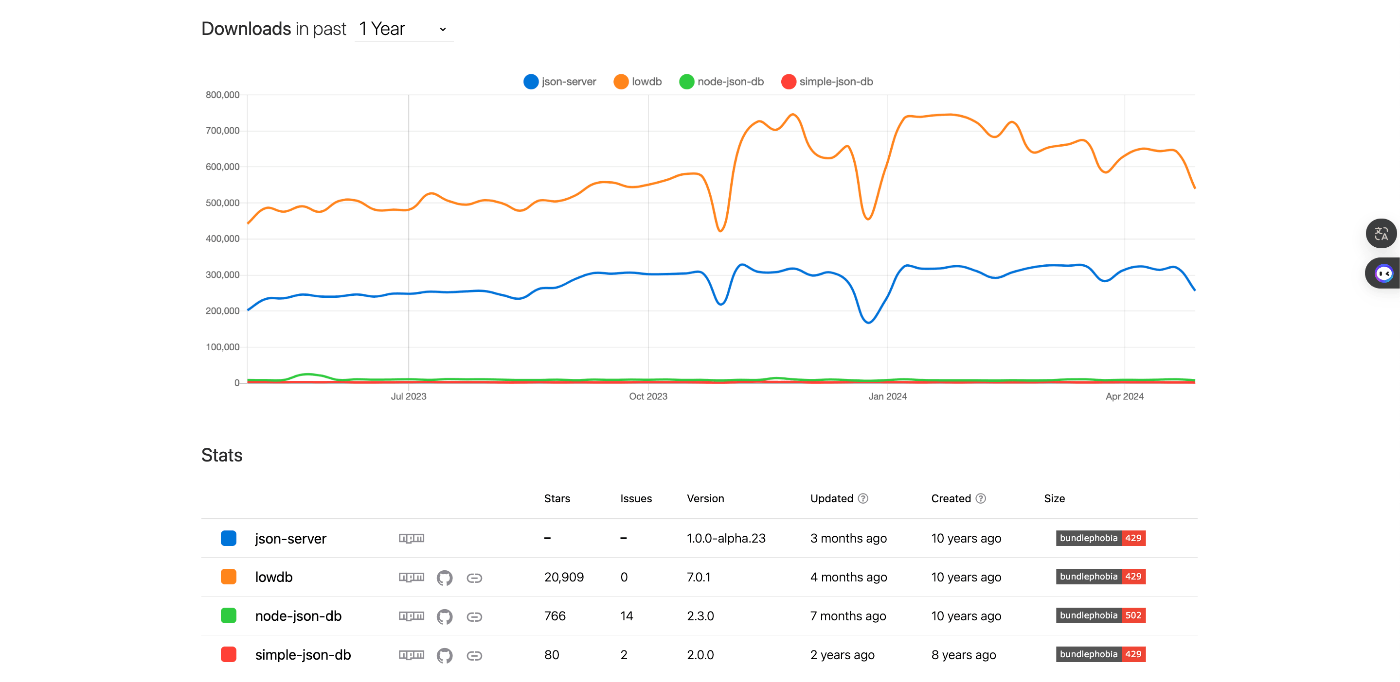Open npm page icon for node-json-db

click(x=411, y=616)
